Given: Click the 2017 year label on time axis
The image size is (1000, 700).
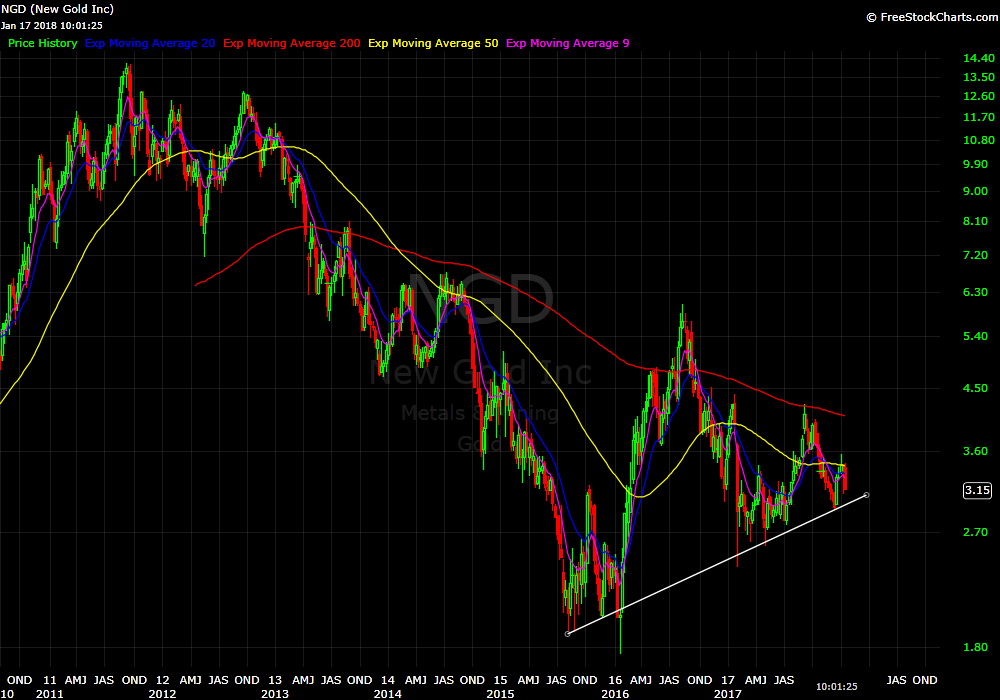Looking at the screenshot, I should (x=728, y=694).
